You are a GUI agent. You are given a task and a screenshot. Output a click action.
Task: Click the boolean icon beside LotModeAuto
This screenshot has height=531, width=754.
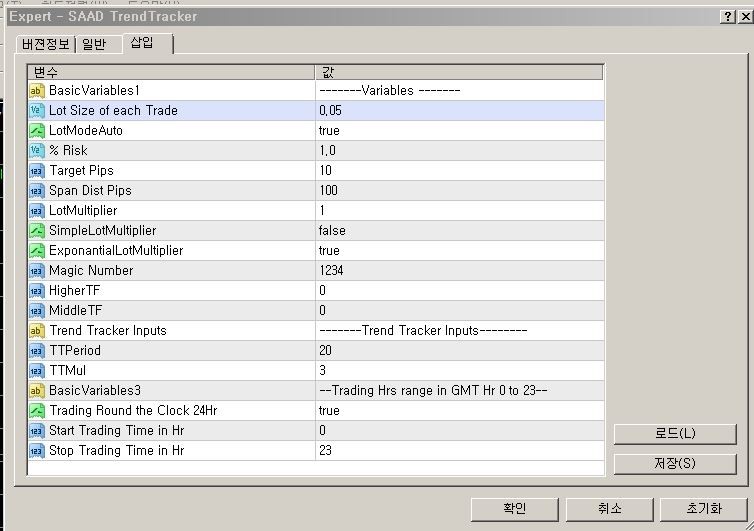(x=37, y=130)
